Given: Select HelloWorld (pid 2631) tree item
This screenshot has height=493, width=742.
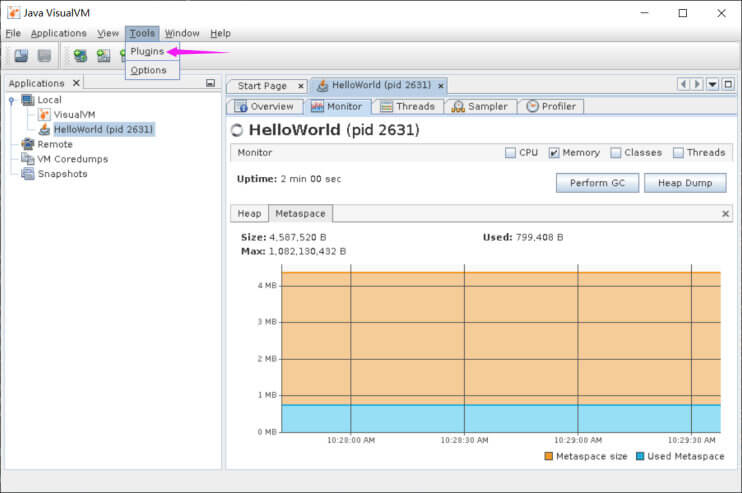Looking at the screenshot, I should [x=103, y=129].
